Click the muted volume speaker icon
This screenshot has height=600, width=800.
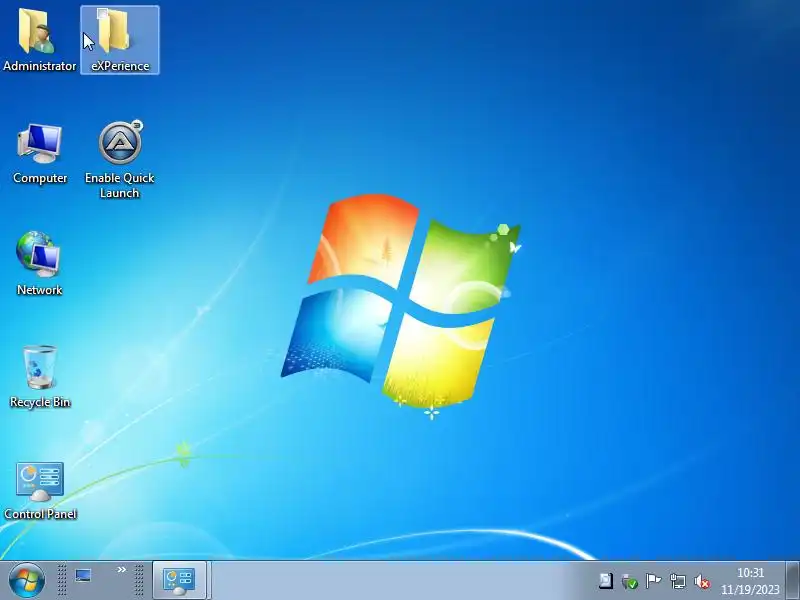point(702,581)
